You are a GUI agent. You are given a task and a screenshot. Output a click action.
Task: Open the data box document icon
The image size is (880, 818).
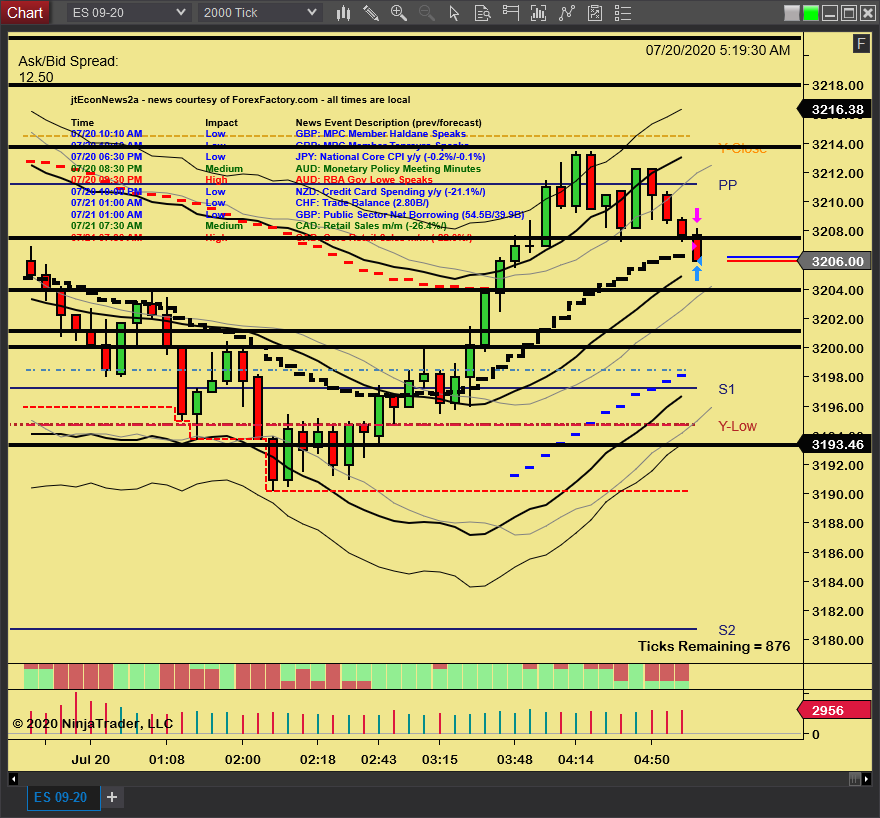pyautogui.click(x=482, y=13)
